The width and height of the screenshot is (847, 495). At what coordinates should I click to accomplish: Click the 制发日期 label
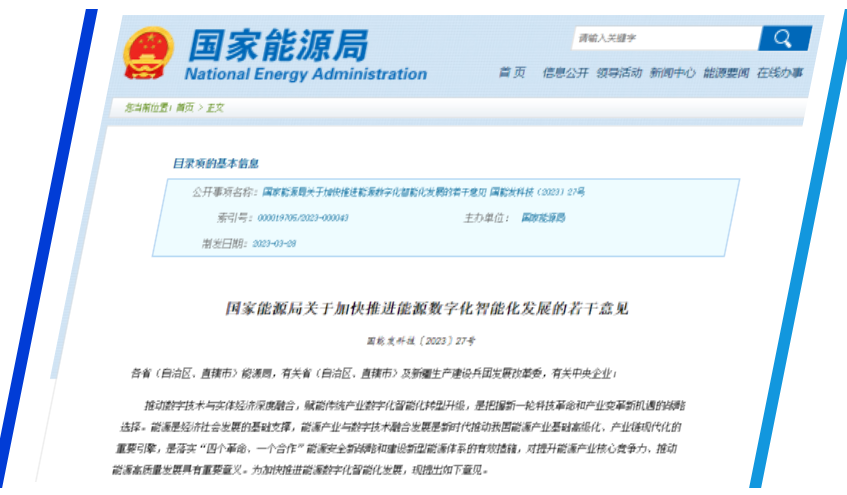pyautogui.click(x=225, y=244)
